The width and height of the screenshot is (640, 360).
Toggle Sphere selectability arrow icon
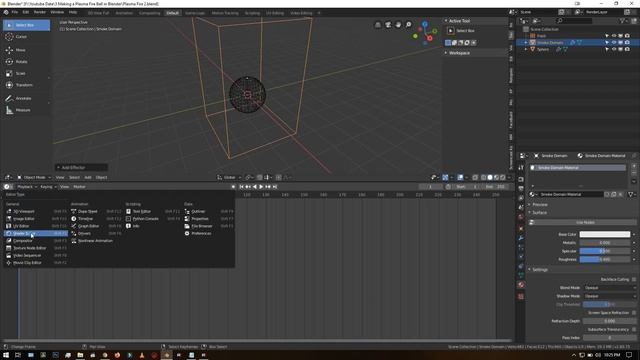click(x=607, y=49)
